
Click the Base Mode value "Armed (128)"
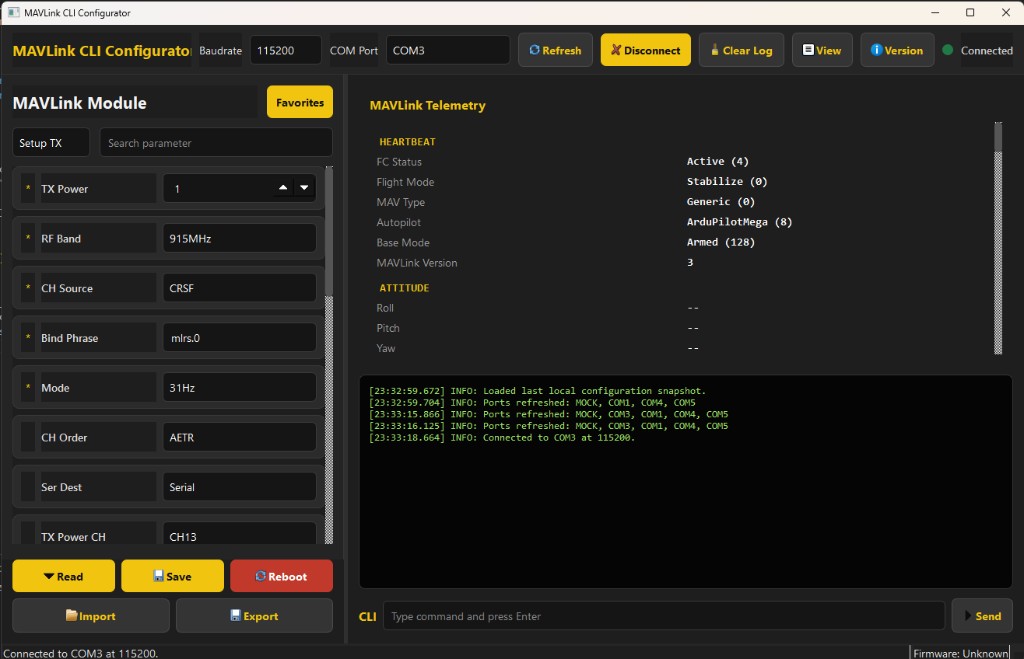pyautogui.click(x=720, y=242)
